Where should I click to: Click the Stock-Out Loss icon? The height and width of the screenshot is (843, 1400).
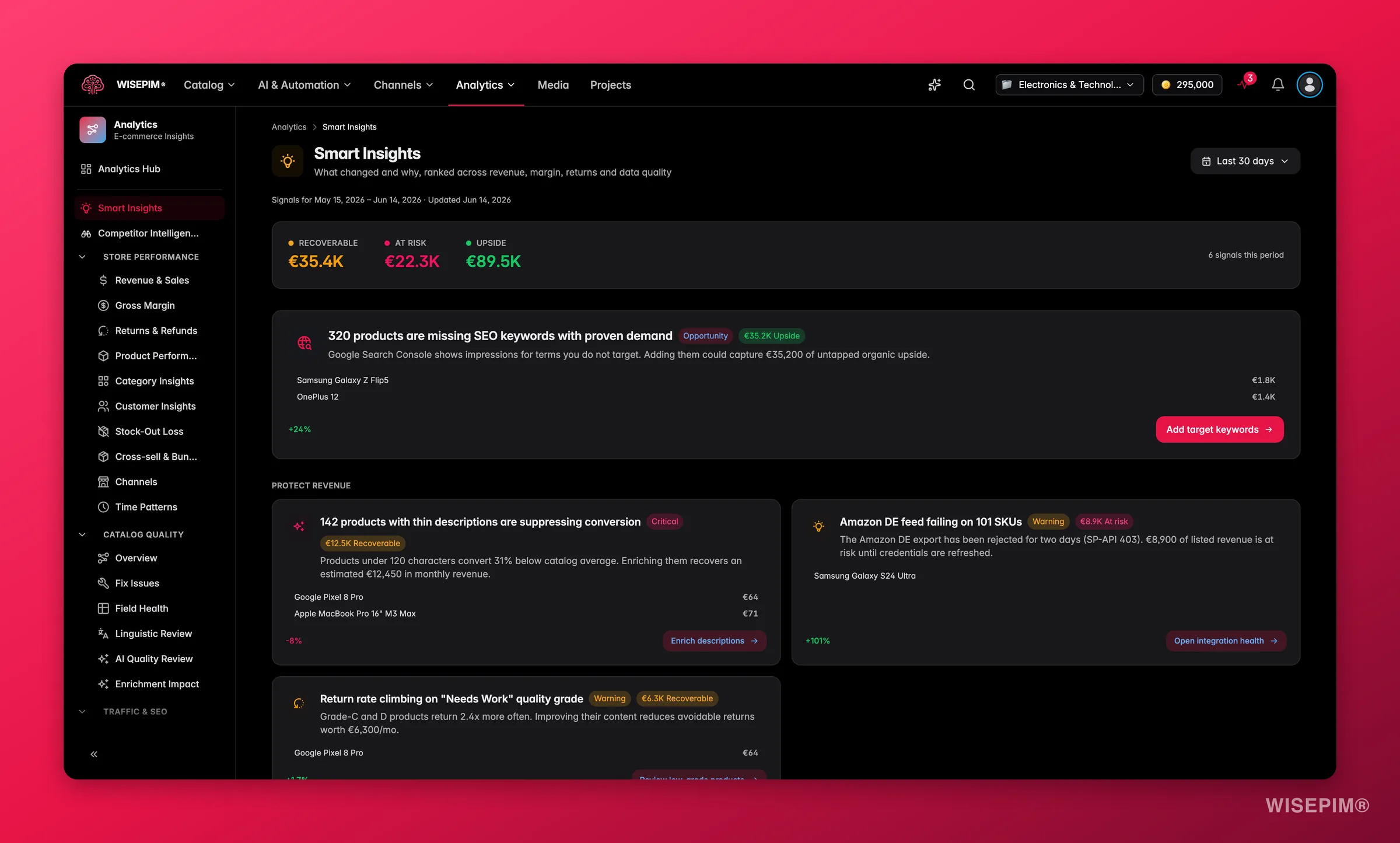[103, 432]
